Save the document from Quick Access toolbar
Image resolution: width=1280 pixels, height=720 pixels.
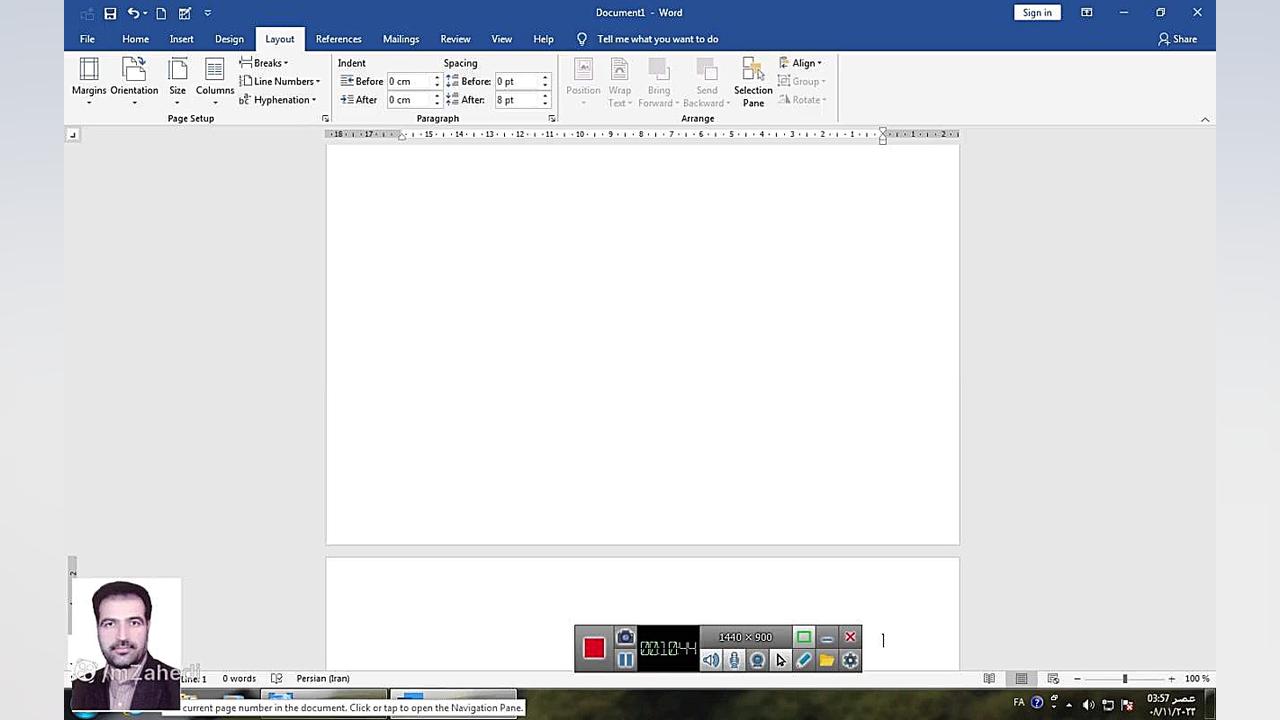[x=110, y=13]
